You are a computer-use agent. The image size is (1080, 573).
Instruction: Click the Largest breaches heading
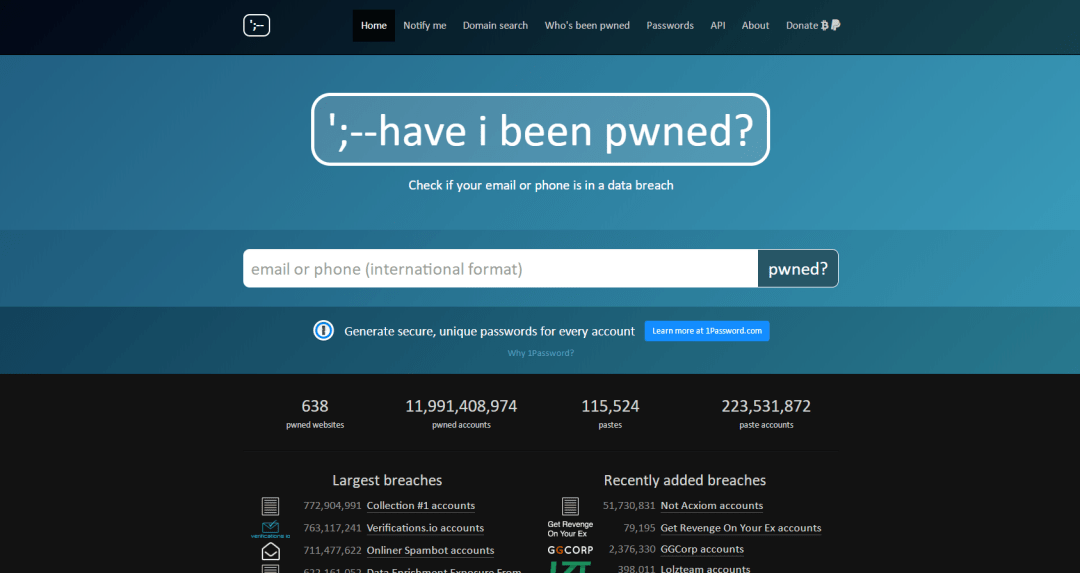[387, 480]
